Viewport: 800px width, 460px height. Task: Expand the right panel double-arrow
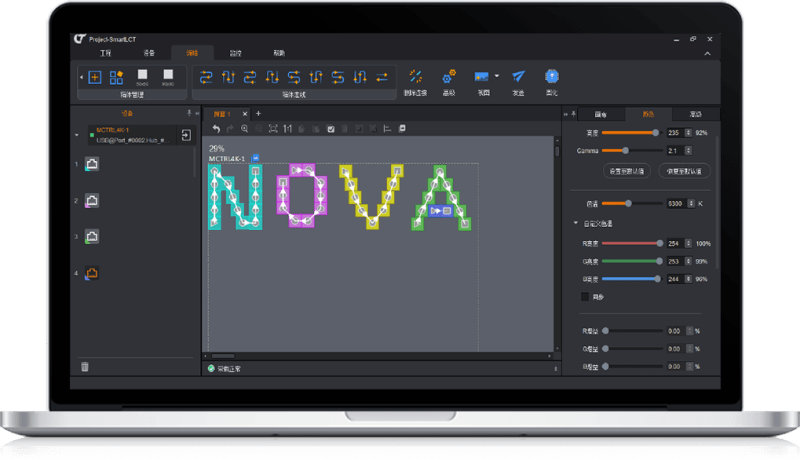(x=565, y=114)
